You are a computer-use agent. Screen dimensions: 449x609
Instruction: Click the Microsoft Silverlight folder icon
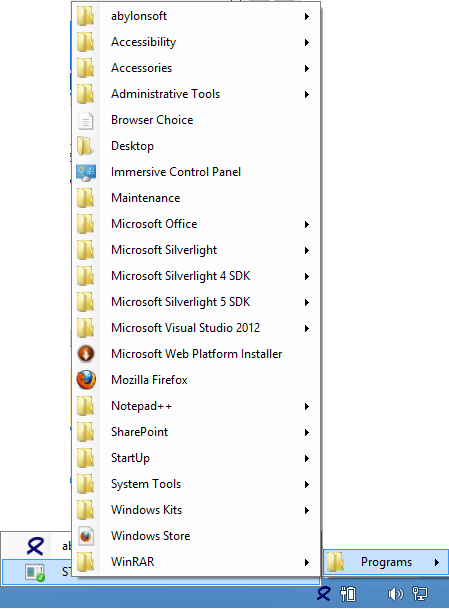click(85, 250)
